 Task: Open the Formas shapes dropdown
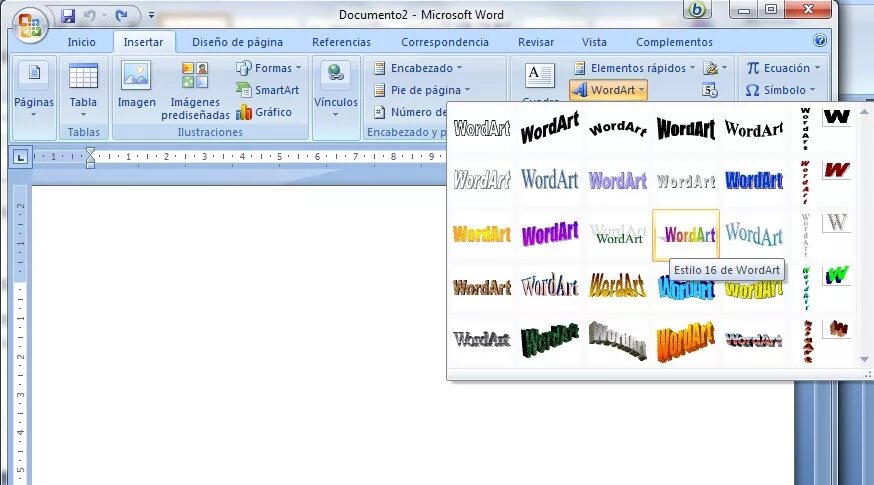tap(269, 68)
